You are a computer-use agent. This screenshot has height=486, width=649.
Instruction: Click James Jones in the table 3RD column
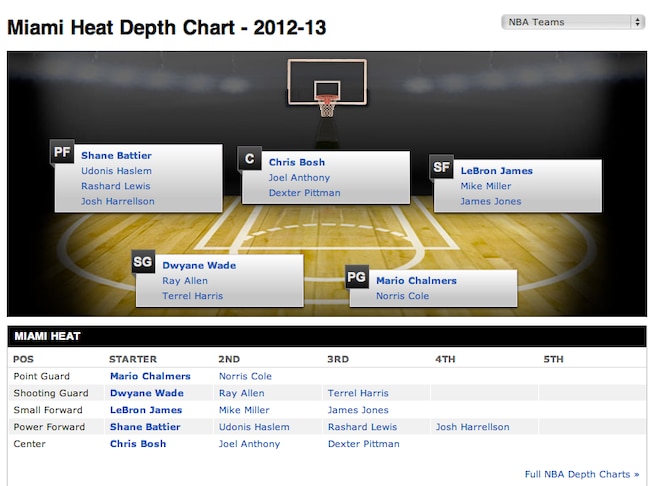[x=358, y=410]
